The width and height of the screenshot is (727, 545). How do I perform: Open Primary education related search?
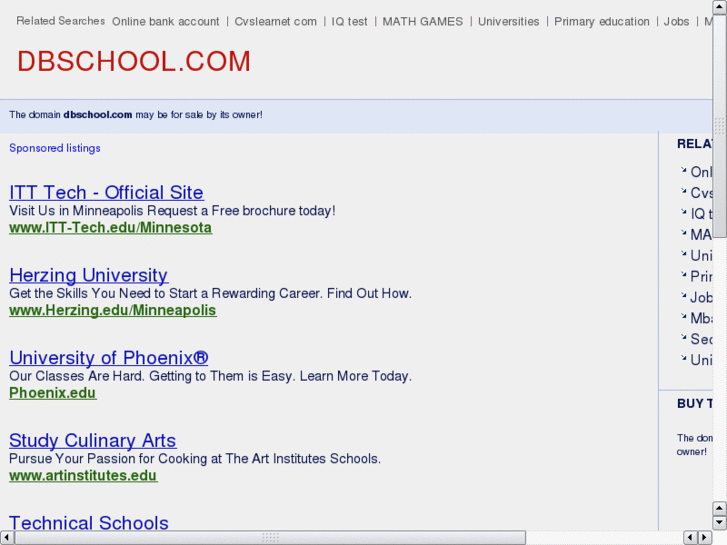pos(602,21)
